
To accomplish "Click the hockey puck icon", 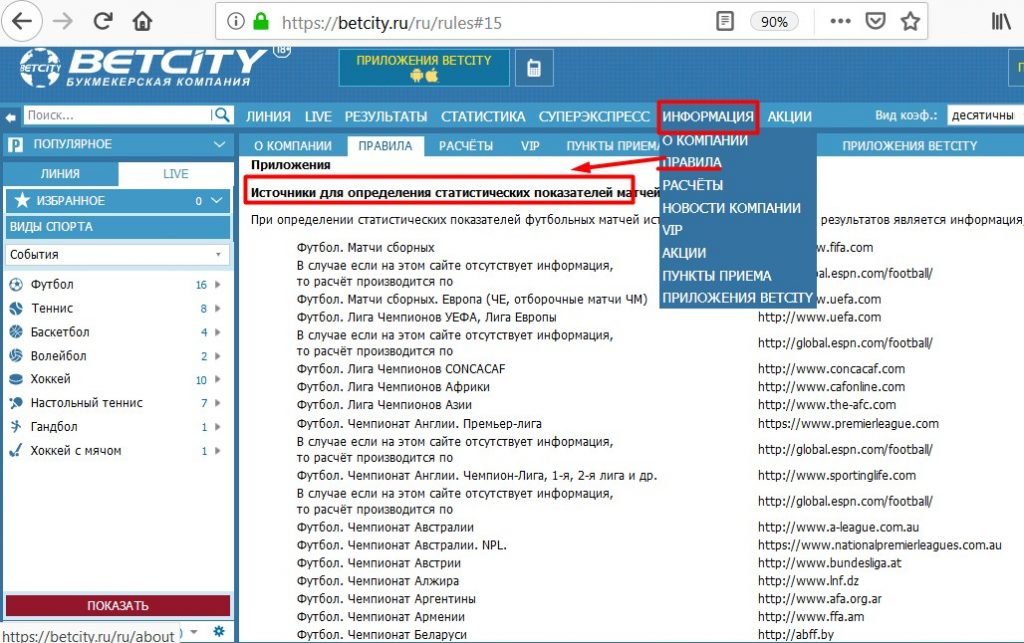I will [x=16, y=379].
